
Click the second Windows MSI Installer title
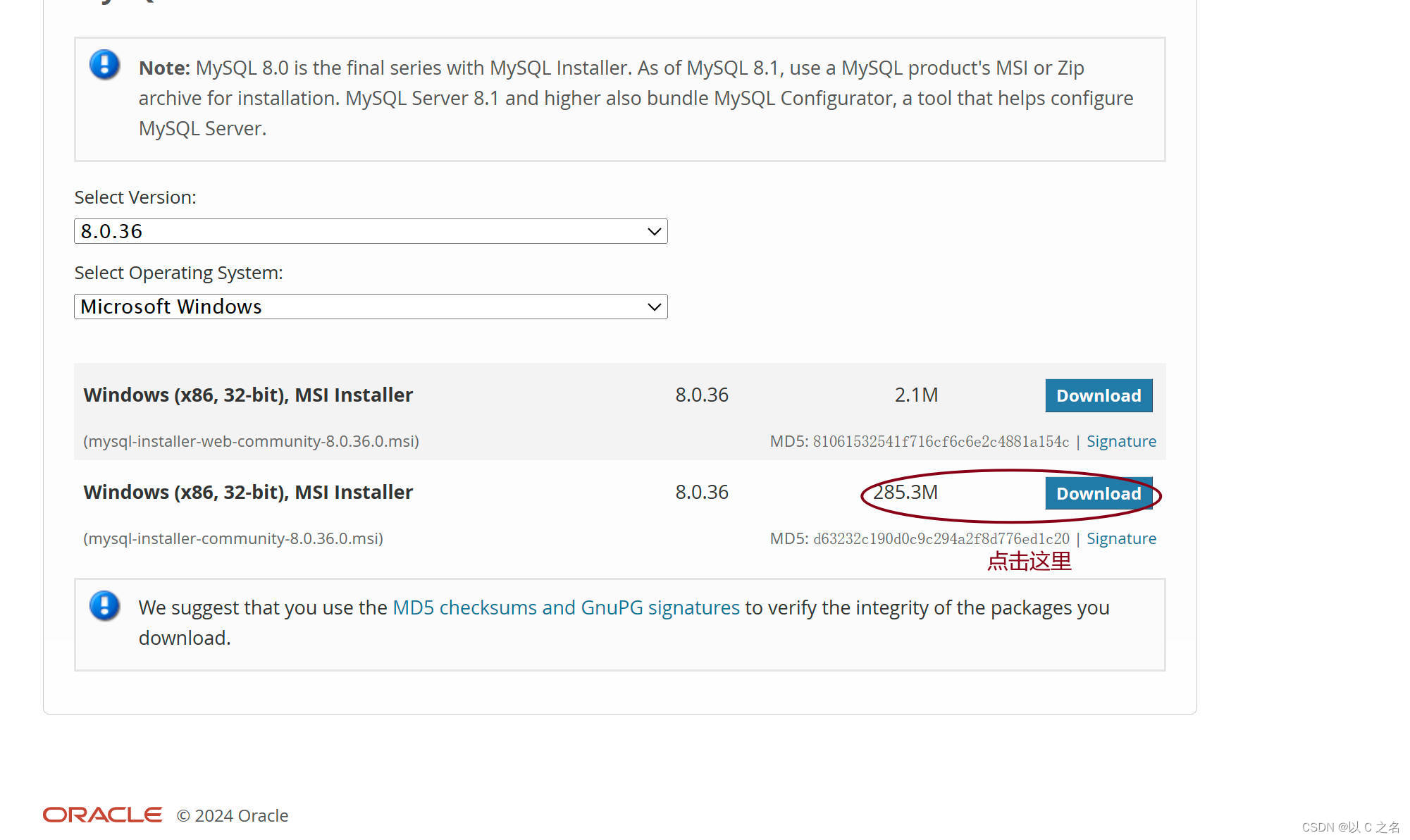tap(248, 492)
